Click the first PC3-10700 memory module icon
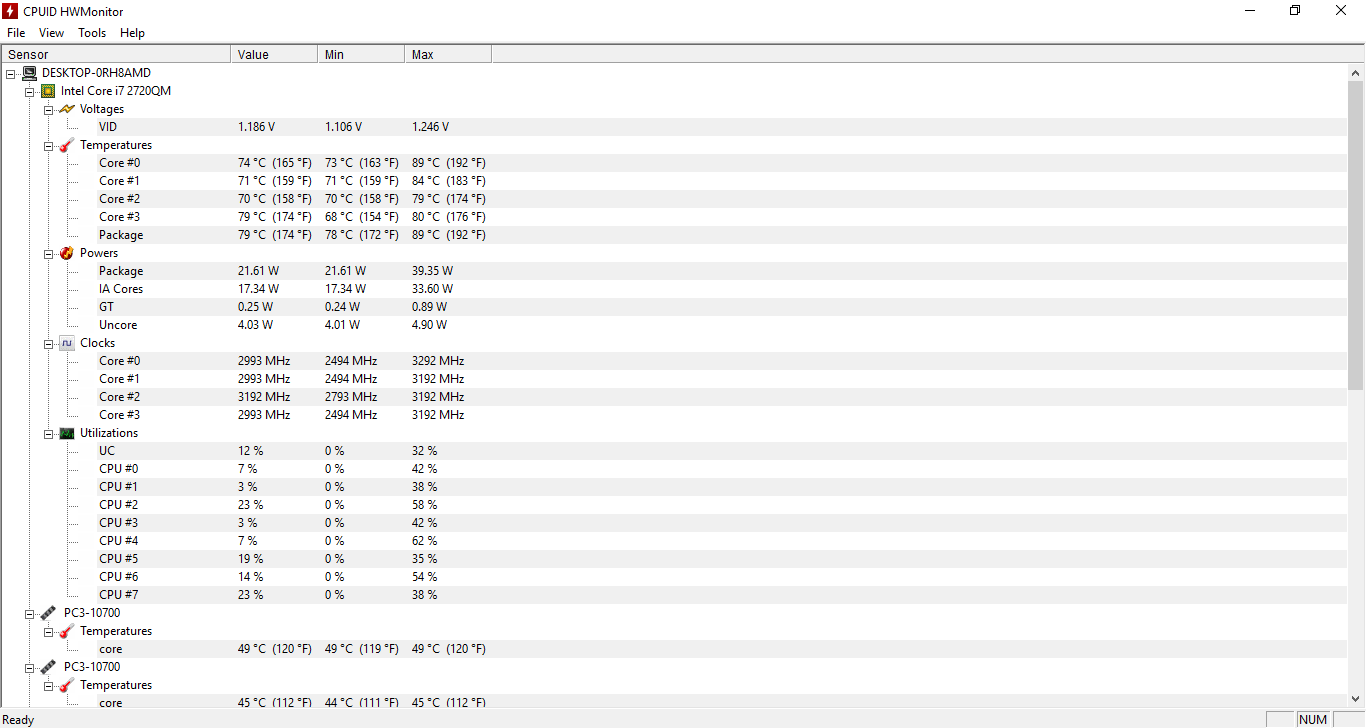Screen dimensions: 1366x728 48,613
